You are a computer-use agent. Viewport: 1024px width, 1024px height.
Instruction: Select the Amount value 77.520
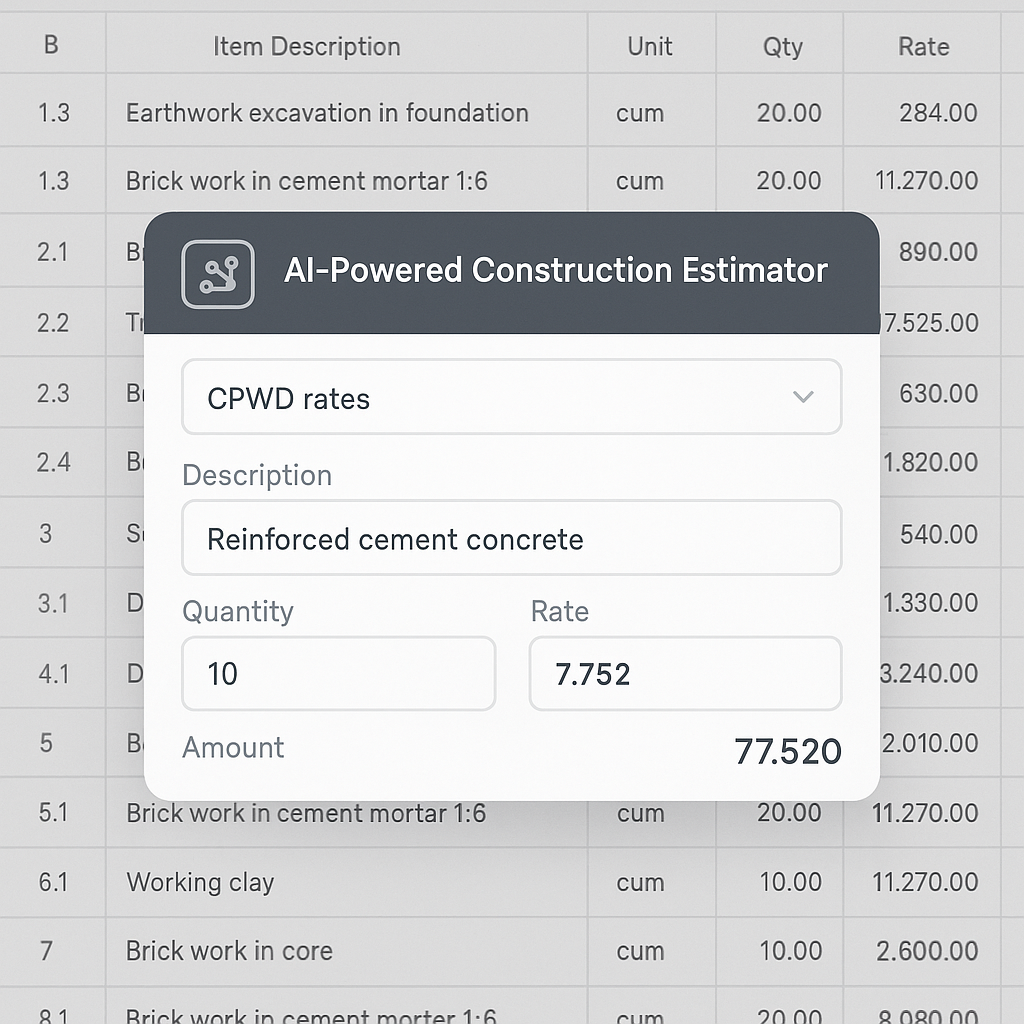click(x=788, y=751)
